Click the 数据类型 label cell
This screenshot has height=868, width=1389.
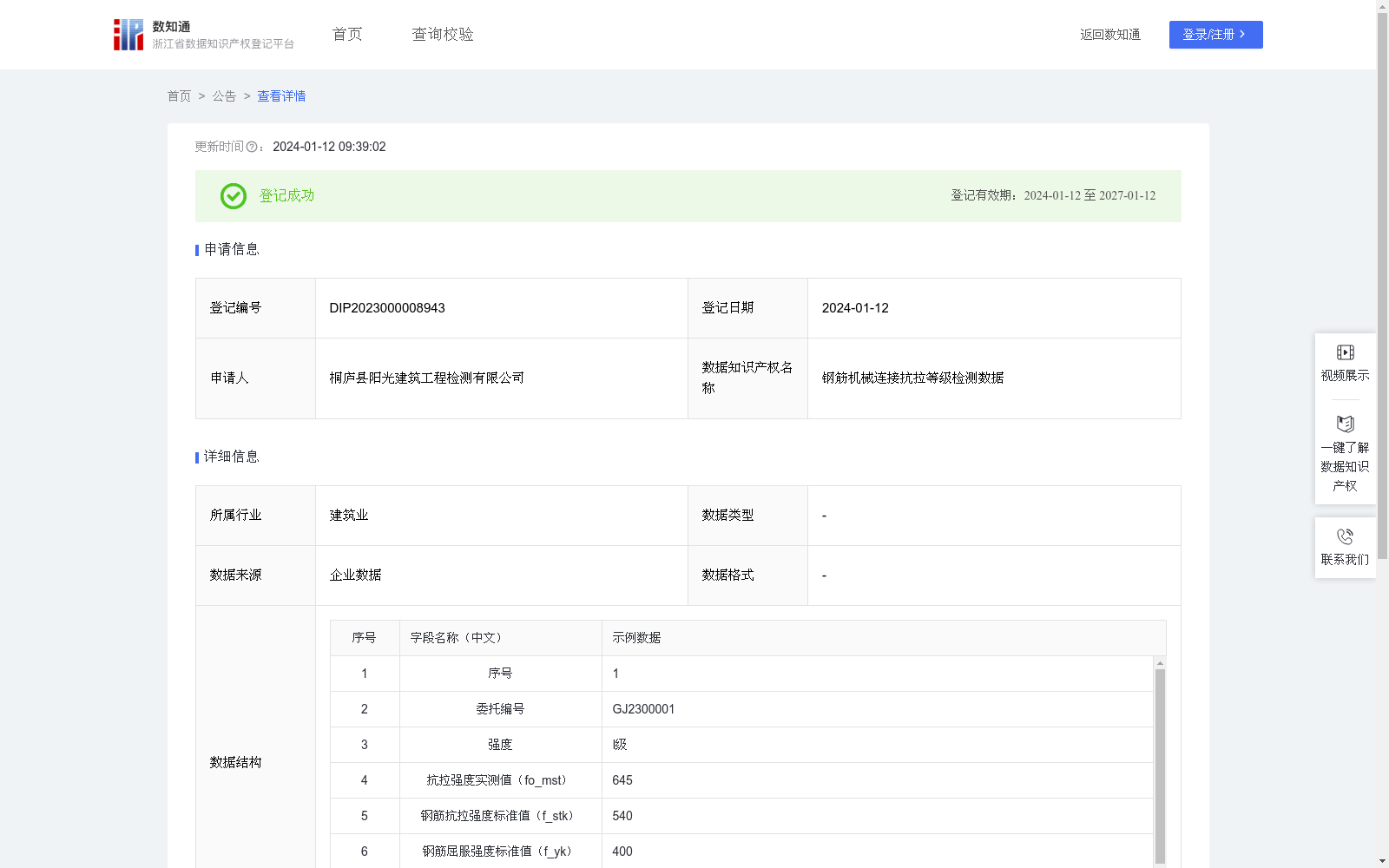[747, 516]
